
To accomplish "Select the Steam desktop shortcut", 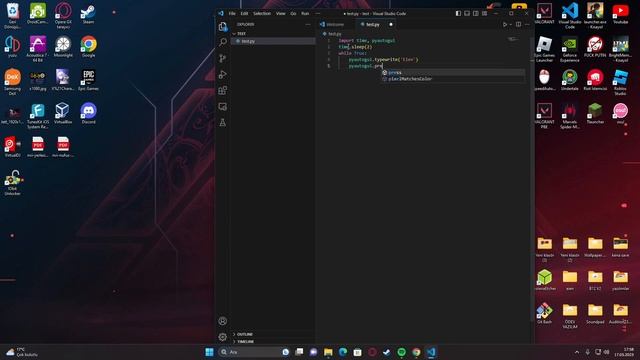I will pyautogui.click(x=88, y=14).
